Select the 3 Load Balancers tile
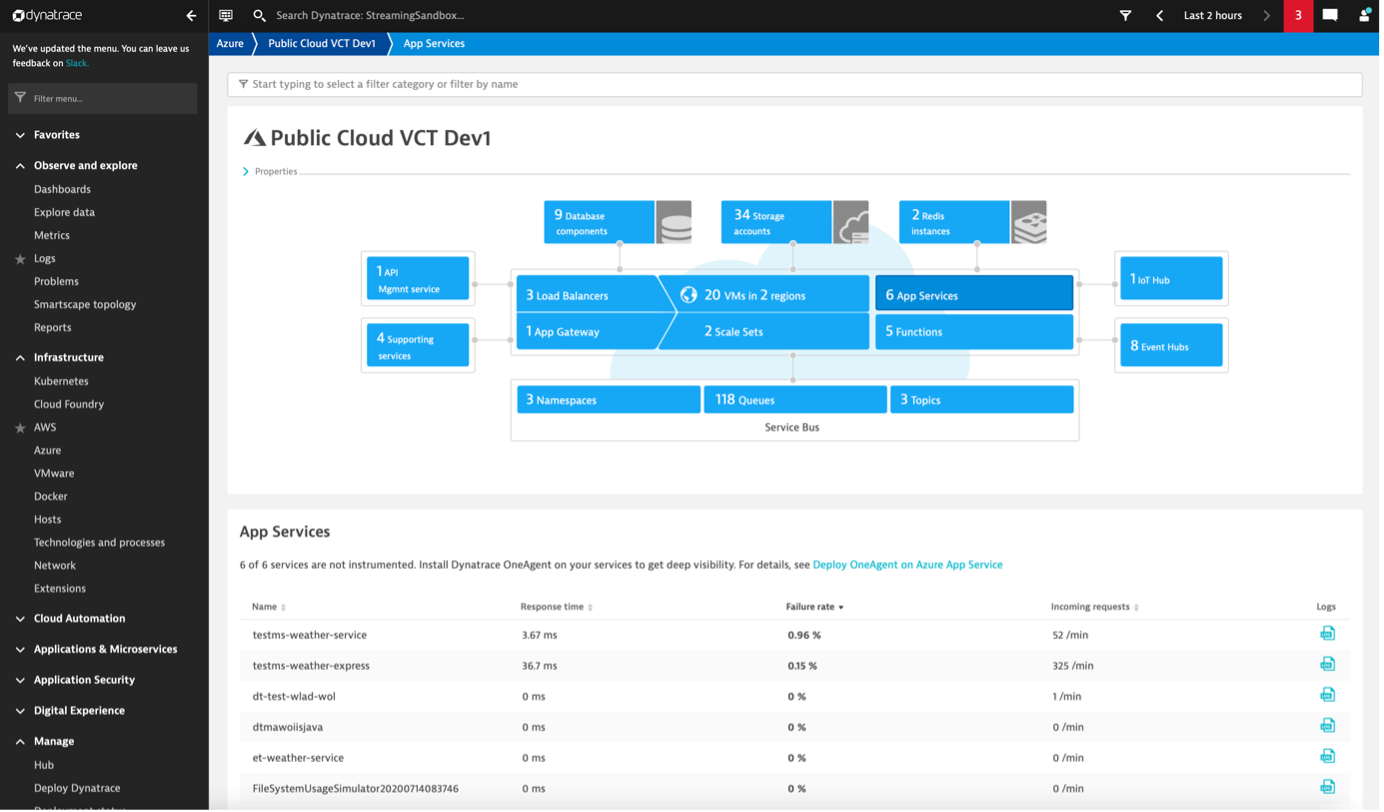 586,295
